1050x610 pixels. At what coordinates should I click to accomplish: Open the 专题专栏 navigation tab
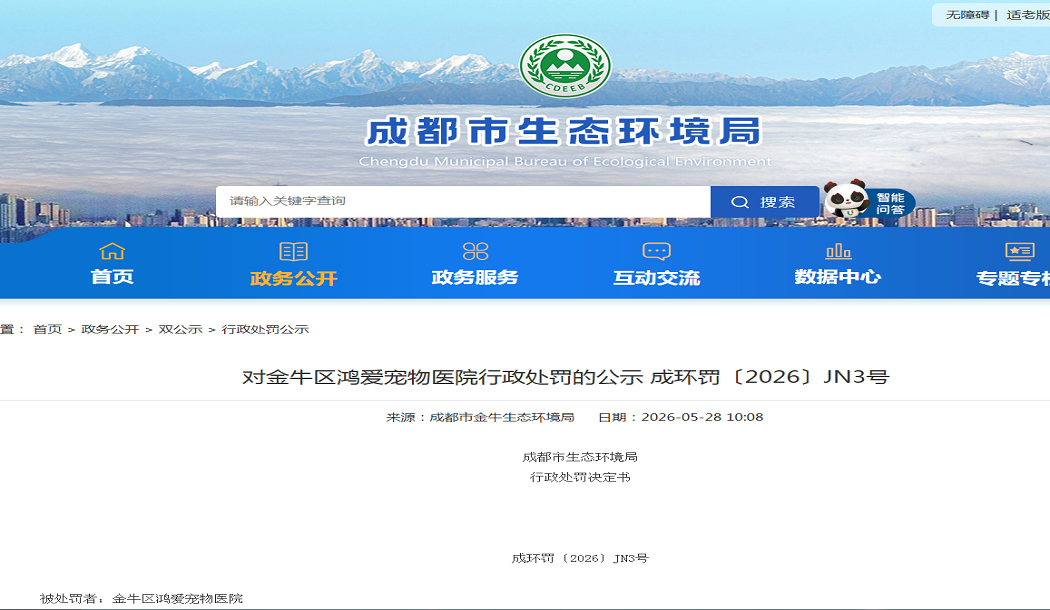click(1012, 278)
